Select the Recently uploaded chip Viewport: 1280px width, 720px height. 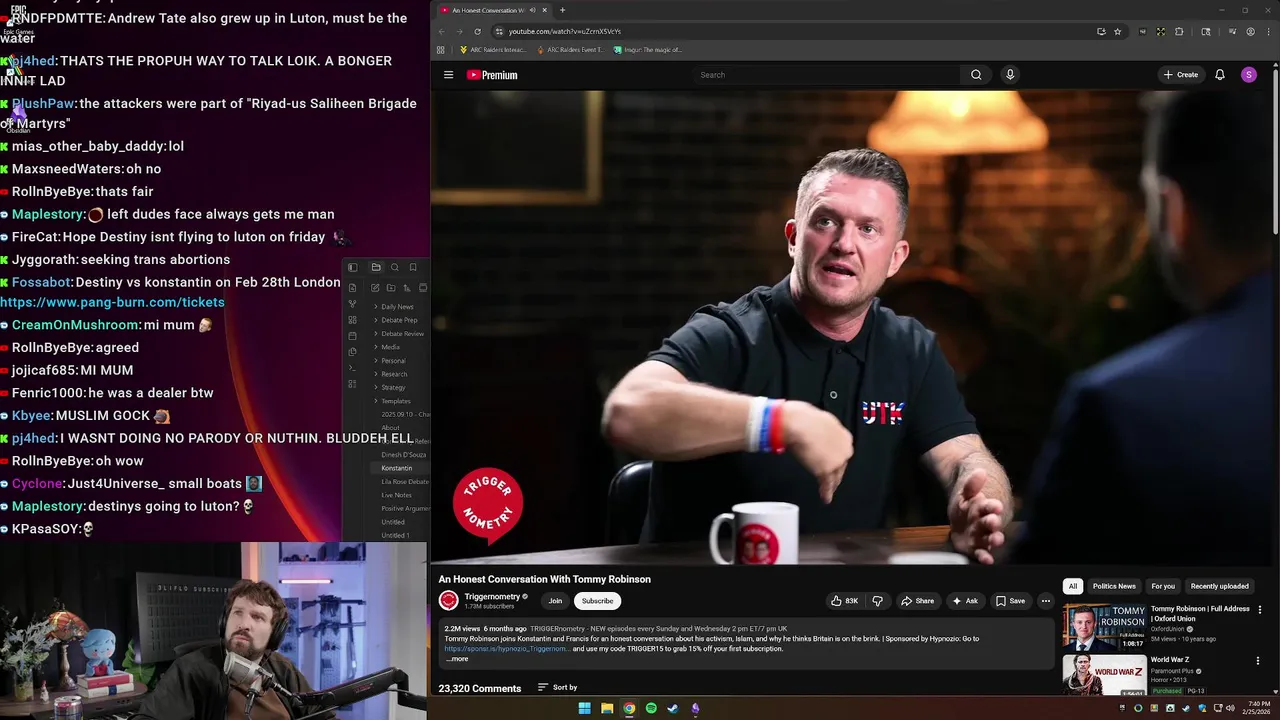1219,586
